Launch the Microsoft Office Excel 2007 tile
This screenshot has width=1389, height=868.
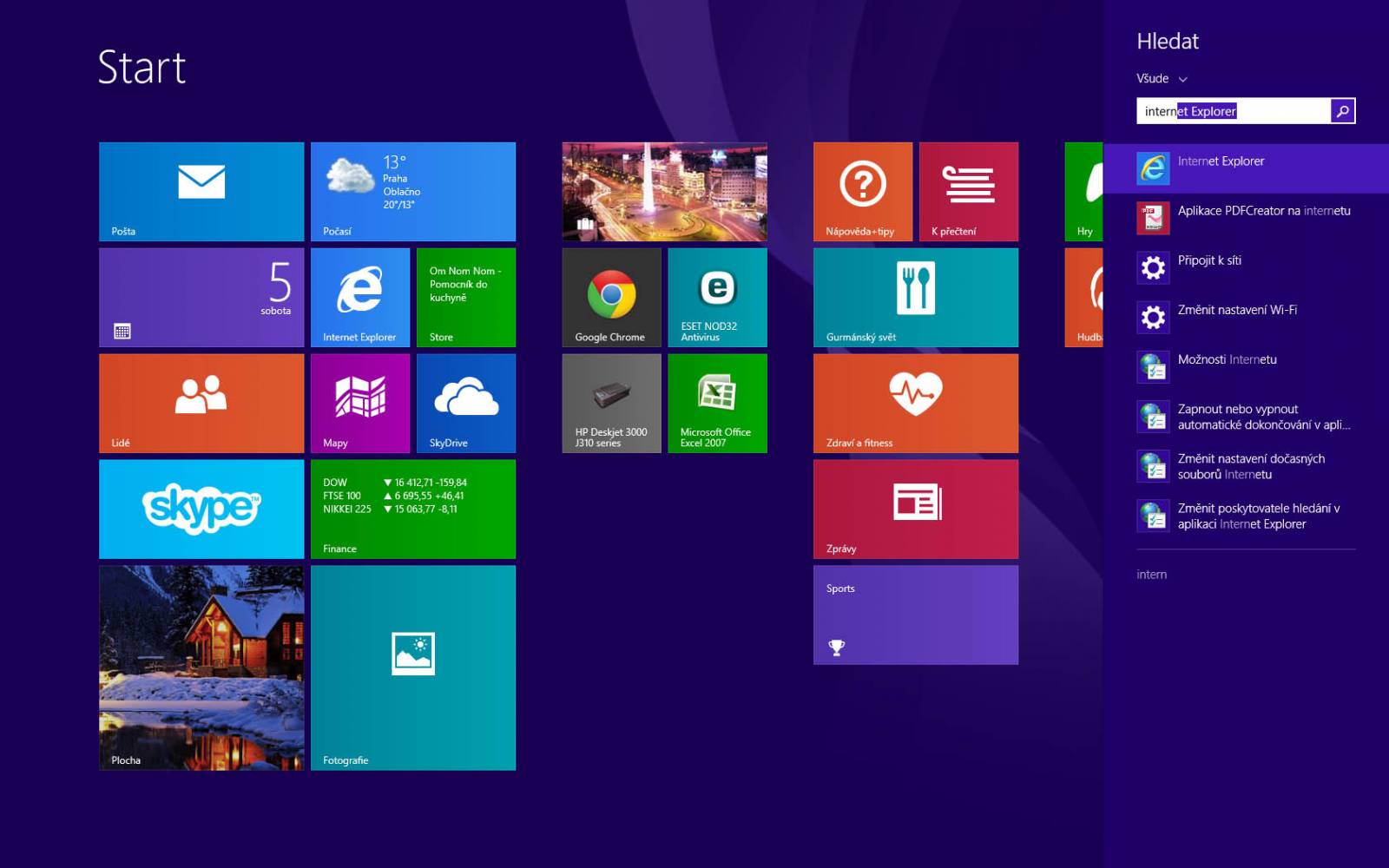point(718,404)
